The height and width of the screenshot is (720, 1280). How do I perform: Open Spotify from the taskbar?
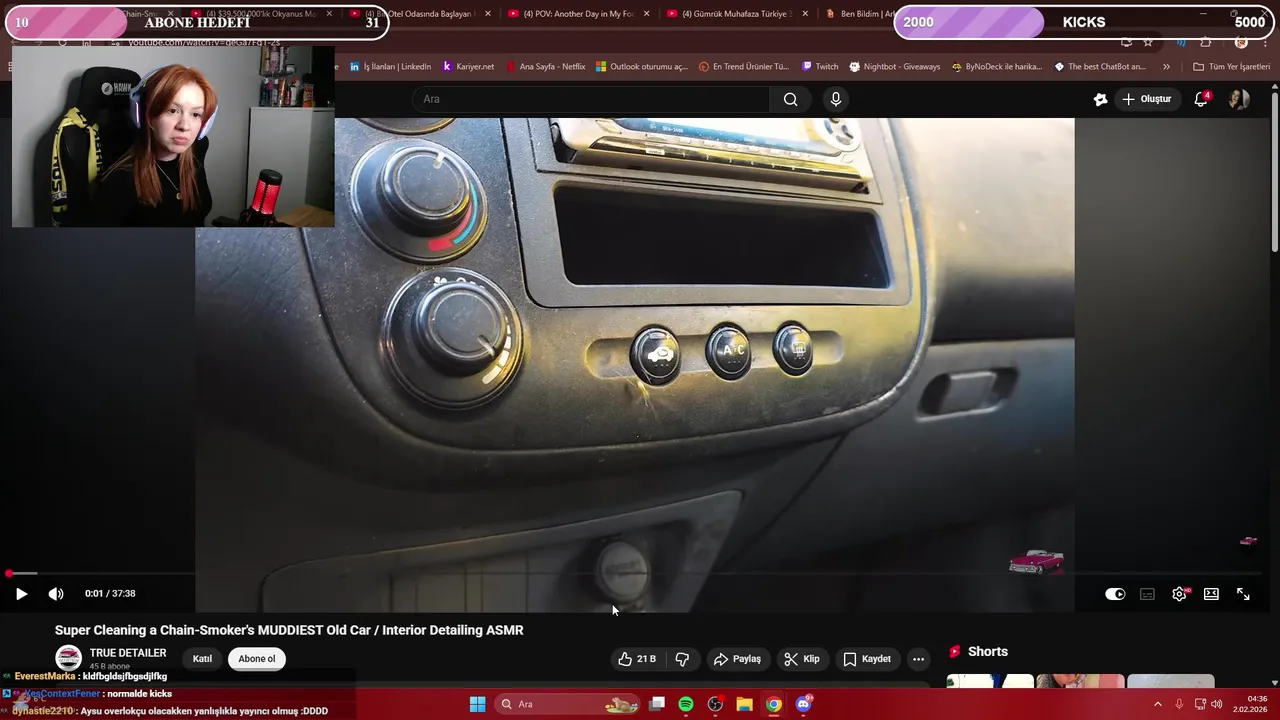(686, 704)
